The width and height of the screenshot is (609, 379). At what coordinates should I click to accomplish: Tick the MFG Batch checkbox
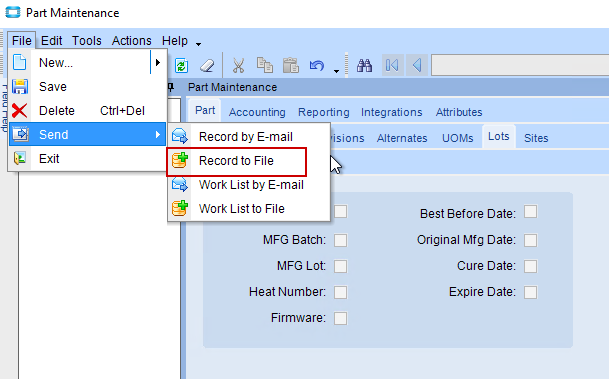(341, 240)
